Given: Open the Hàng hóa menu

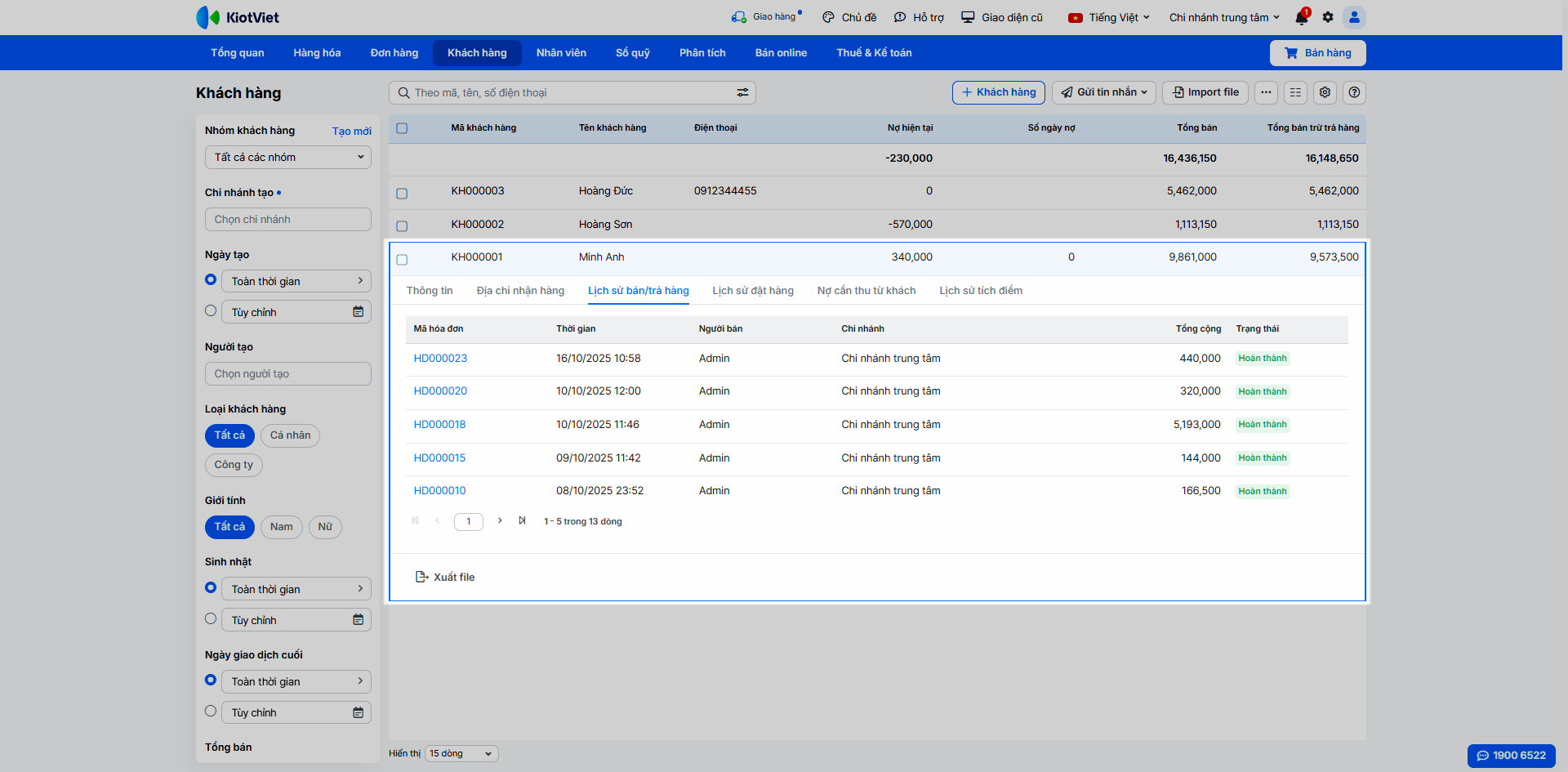Looking at the screenshot, I should 317,53.
